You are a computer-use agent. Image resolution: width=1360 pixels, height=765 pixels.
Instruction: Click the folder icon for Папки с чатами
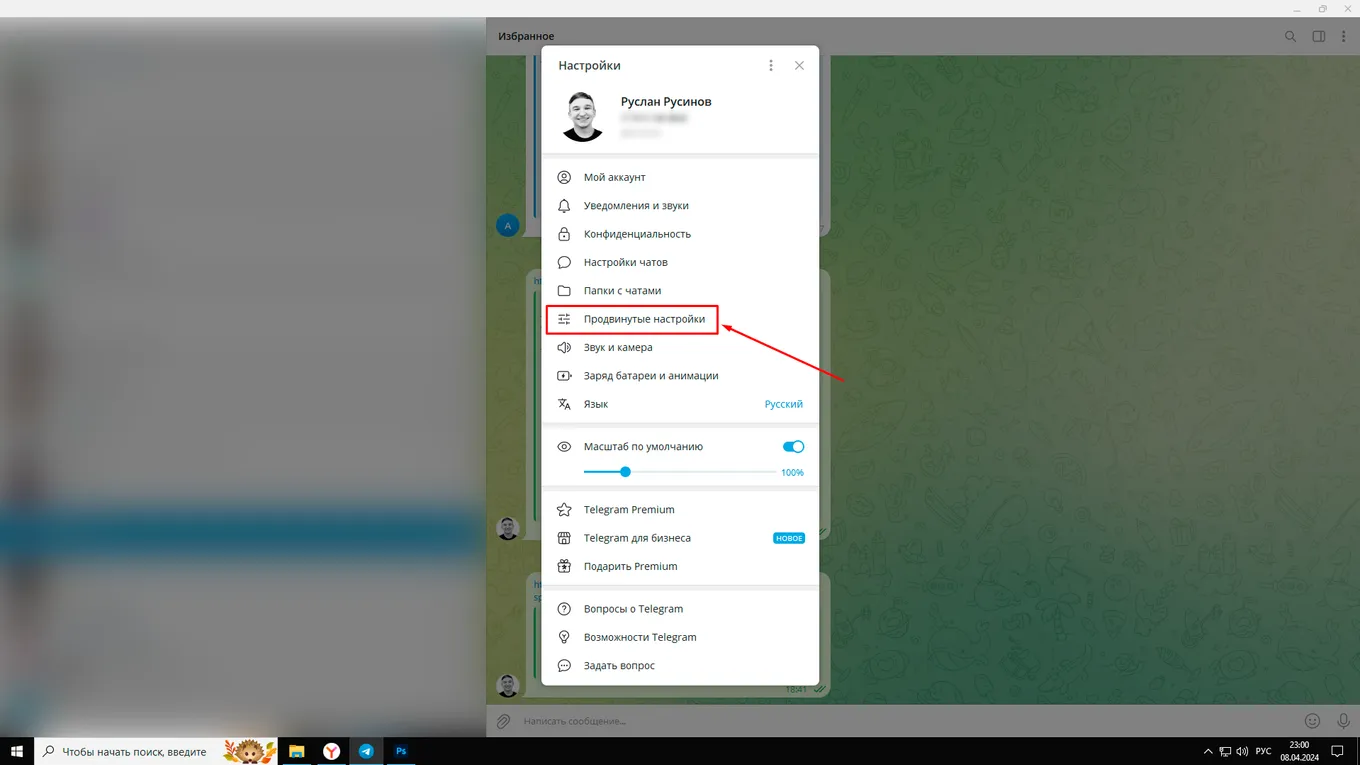564,291
